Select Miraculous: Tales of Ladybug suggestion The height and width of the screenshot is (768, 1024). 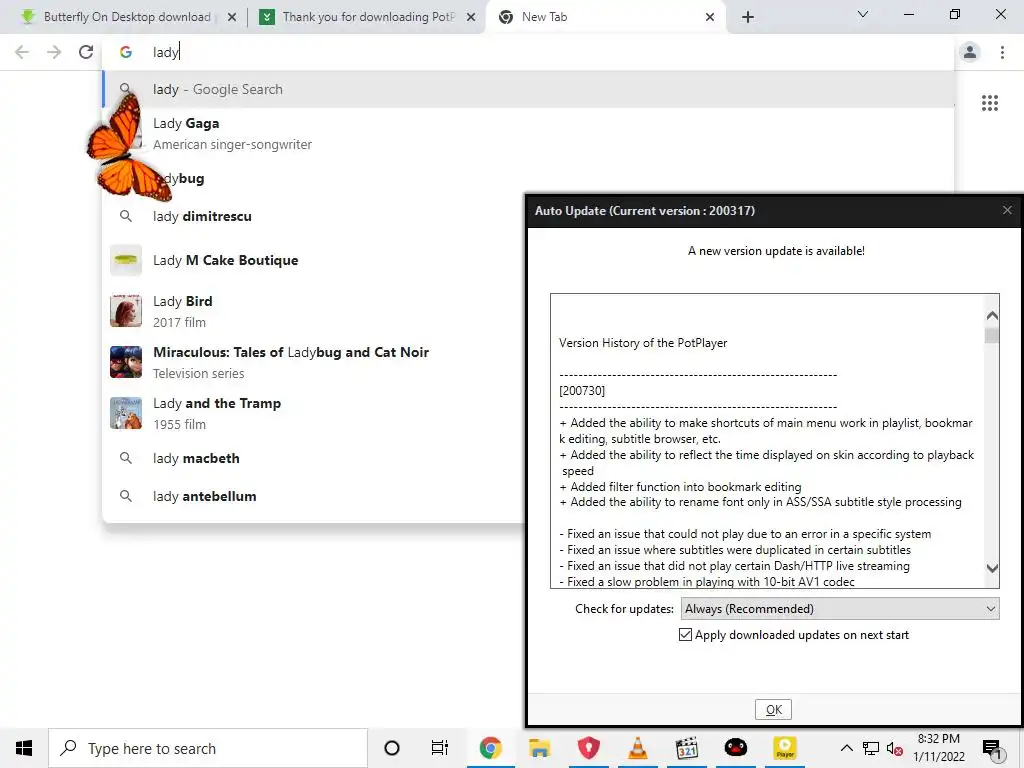(313, 362)
